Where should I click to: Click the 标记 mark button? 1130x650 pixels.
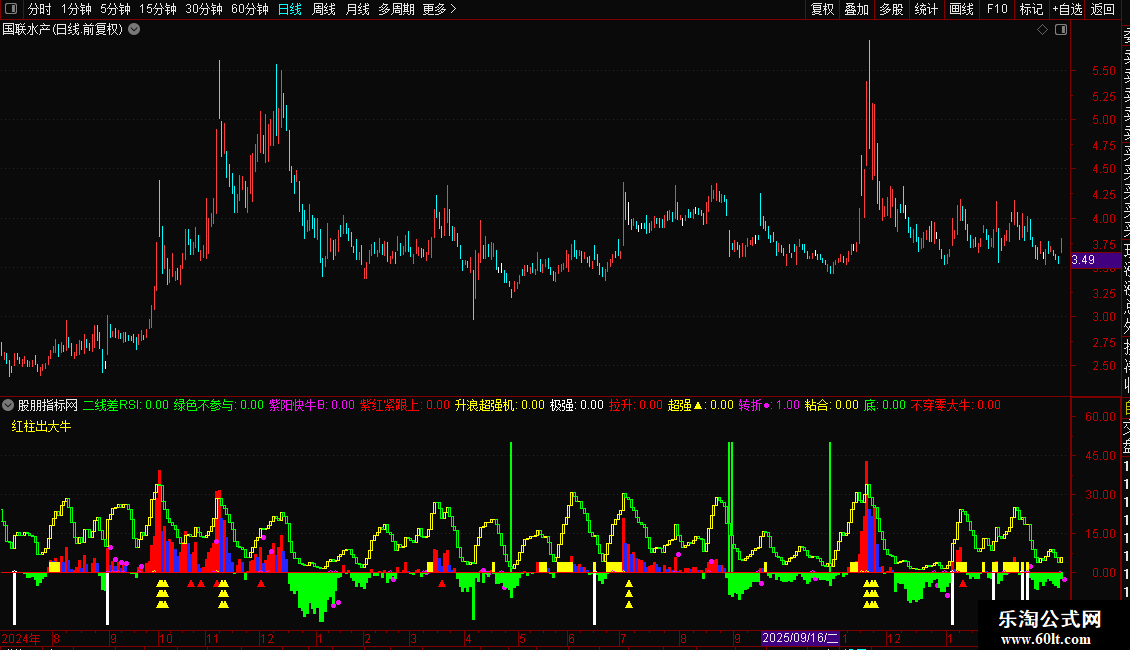(x=1031, y=9)
